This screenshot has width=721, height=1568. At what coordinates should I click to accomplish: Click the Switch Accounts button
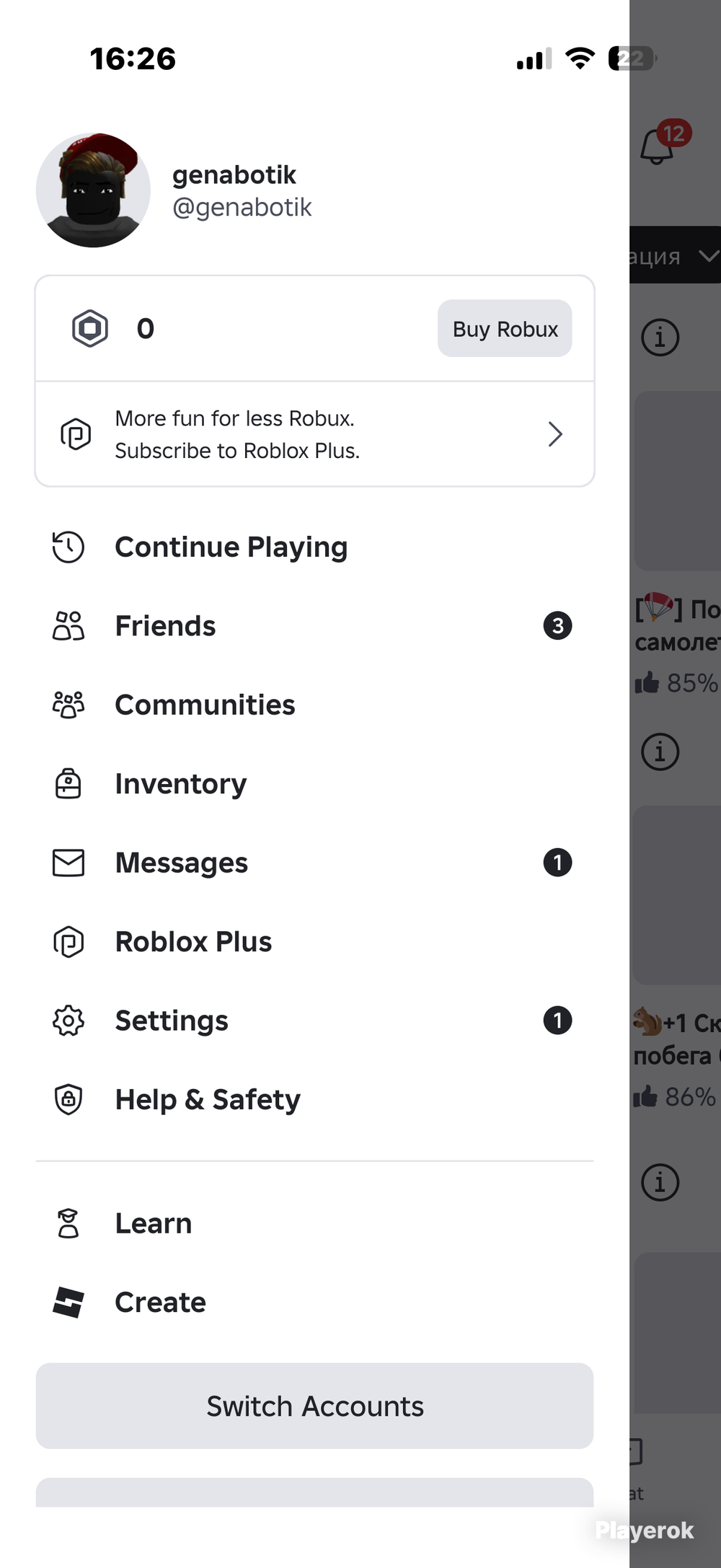coord(314,1406)
